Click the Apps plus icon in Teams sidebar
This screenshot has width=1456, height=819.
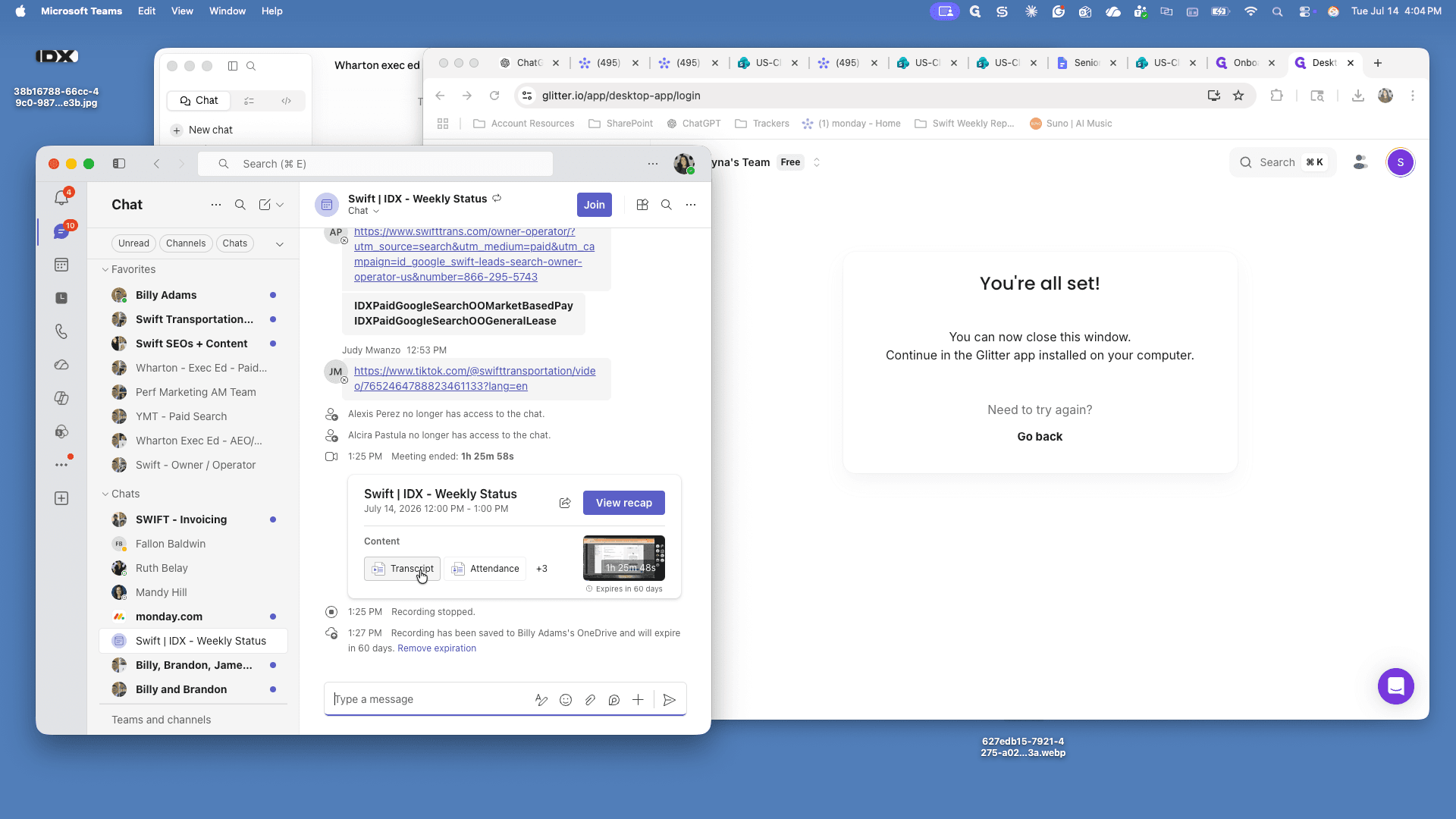coord(61,498)
